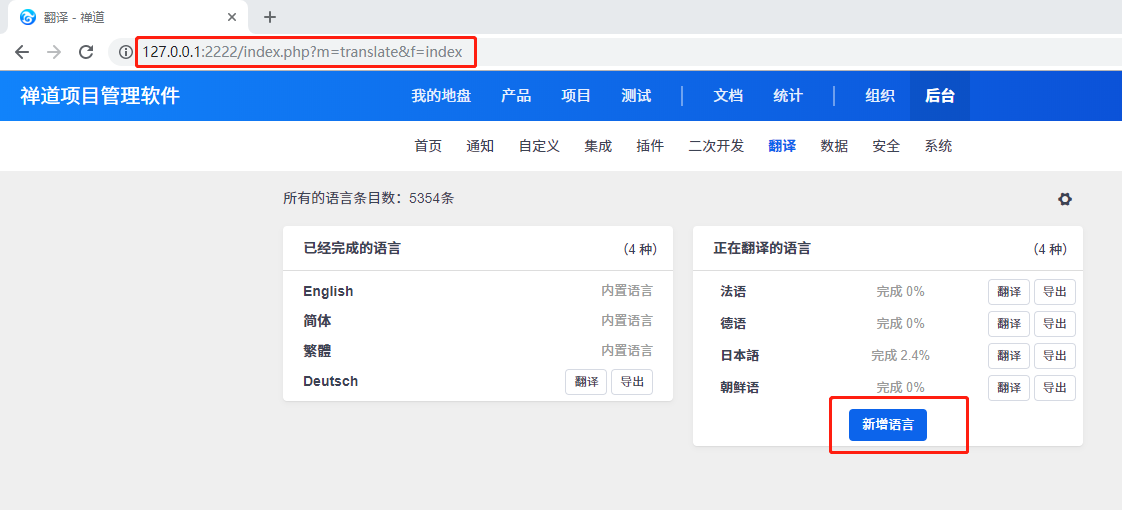
Task: Open the 我的地盘 main menu
Action: tap(441, 96)
